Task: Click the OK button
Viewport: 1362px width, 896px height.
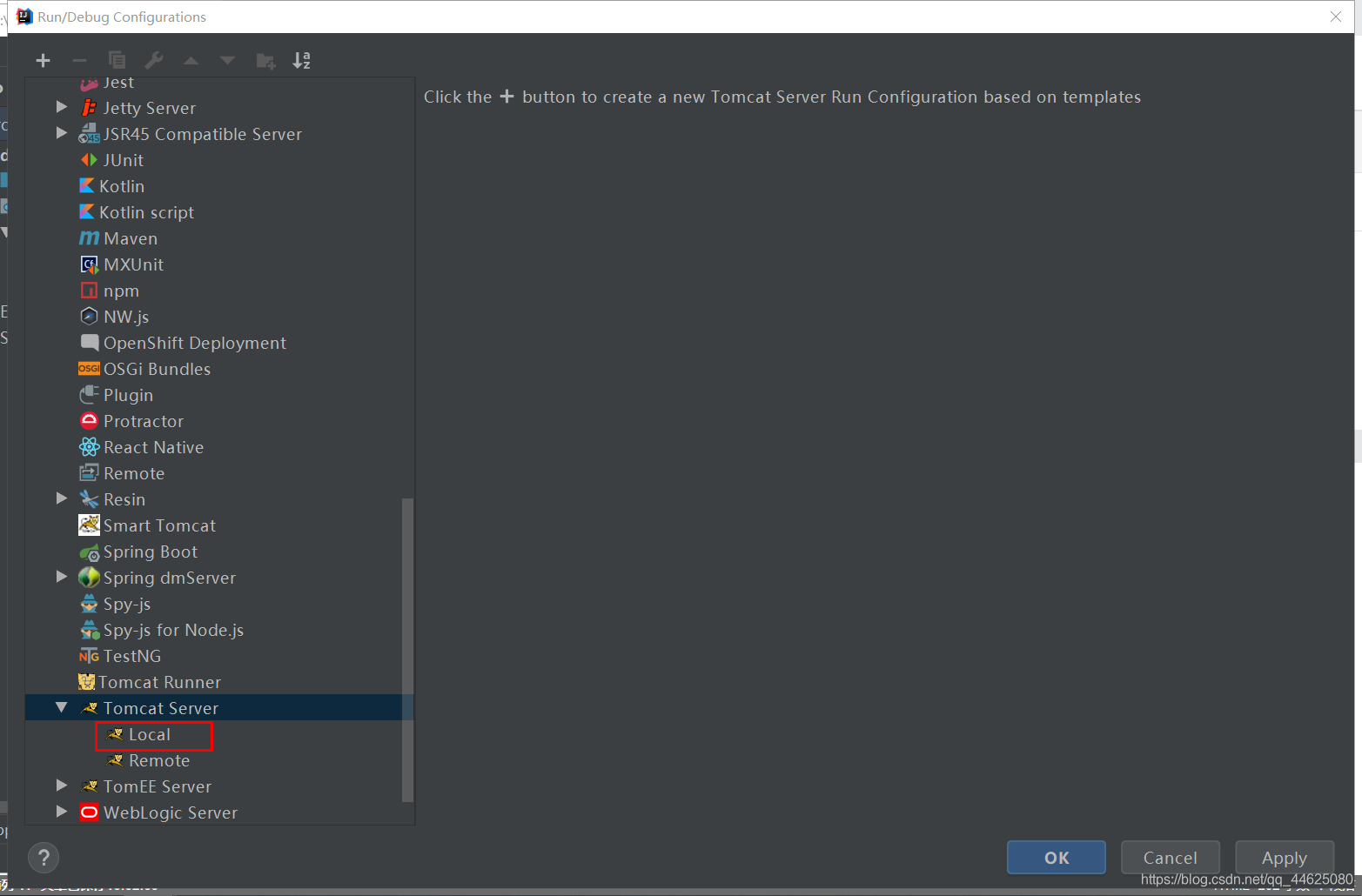Action: 1057,858
